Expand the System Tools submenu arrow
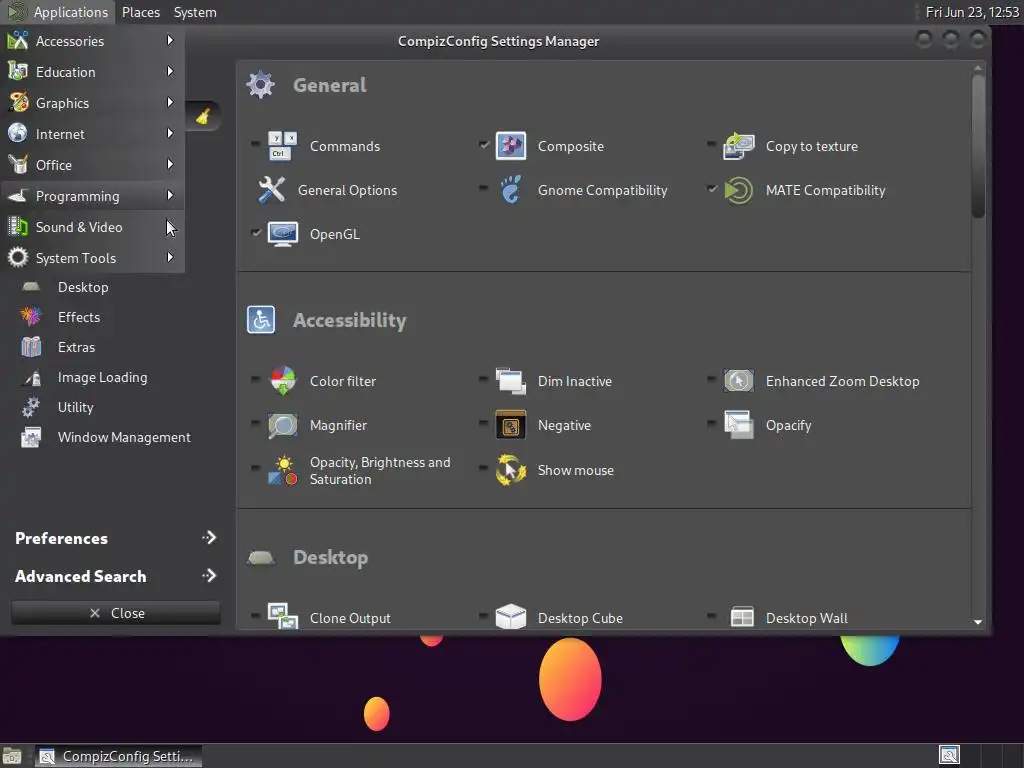 pyautogui.click(x=170, y=257)
